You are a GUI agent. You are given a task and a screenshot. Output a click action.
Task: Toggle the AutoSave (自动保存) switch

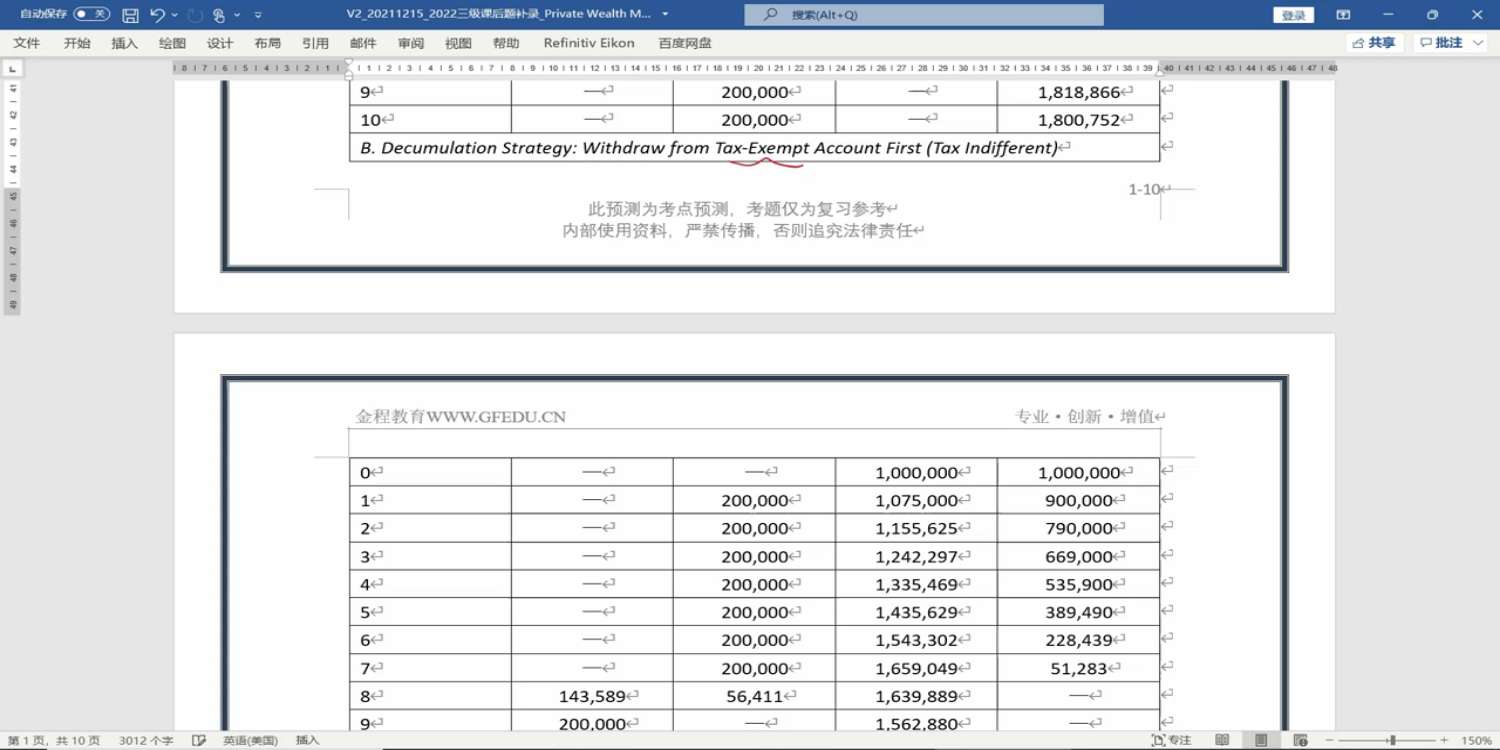92,15
